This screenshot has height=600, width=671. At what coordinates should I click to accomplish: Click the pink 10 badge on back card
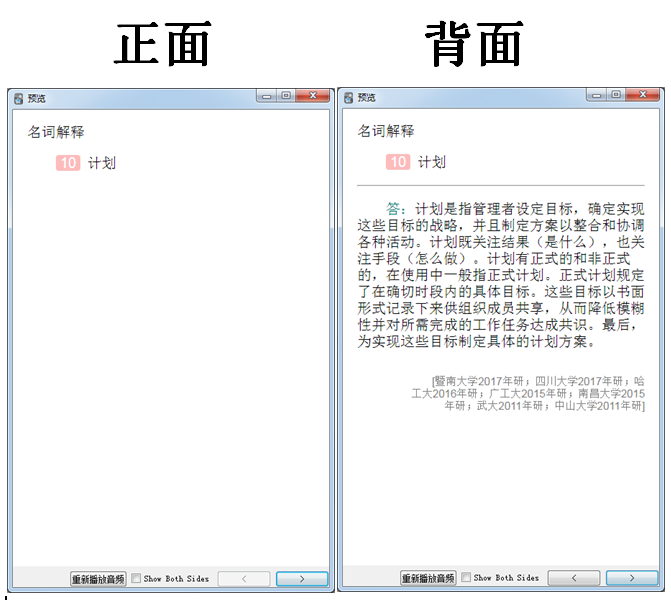(x=398, y=162)
